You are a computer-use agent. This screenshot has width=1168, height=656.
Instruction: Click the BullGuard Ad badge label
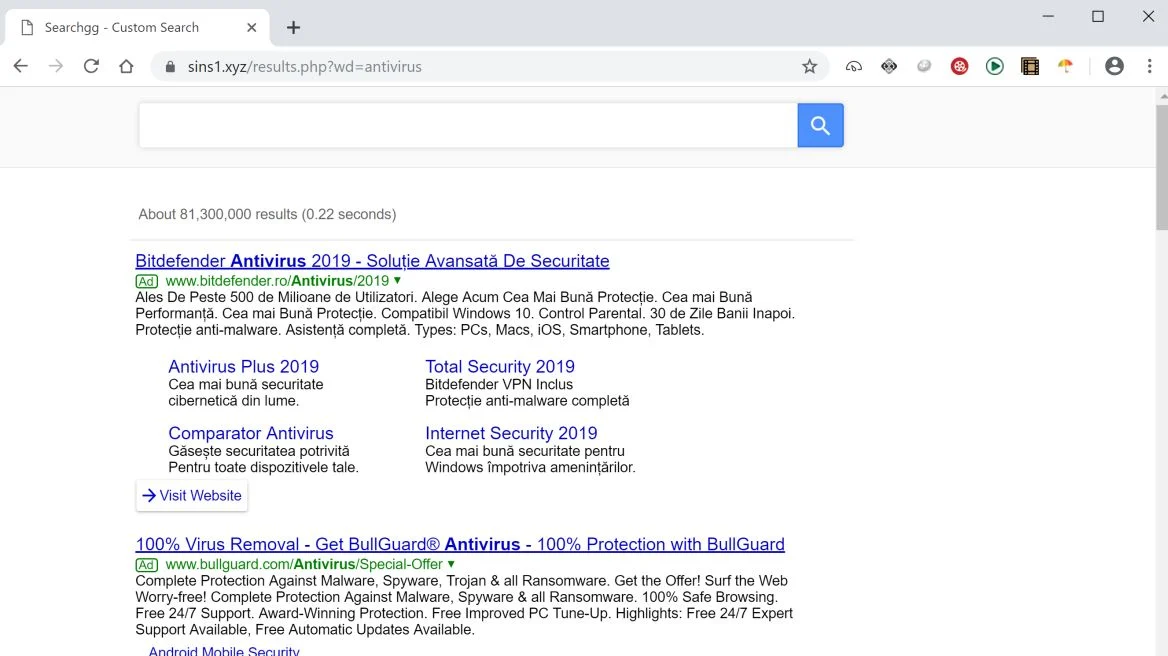point(147,564)
